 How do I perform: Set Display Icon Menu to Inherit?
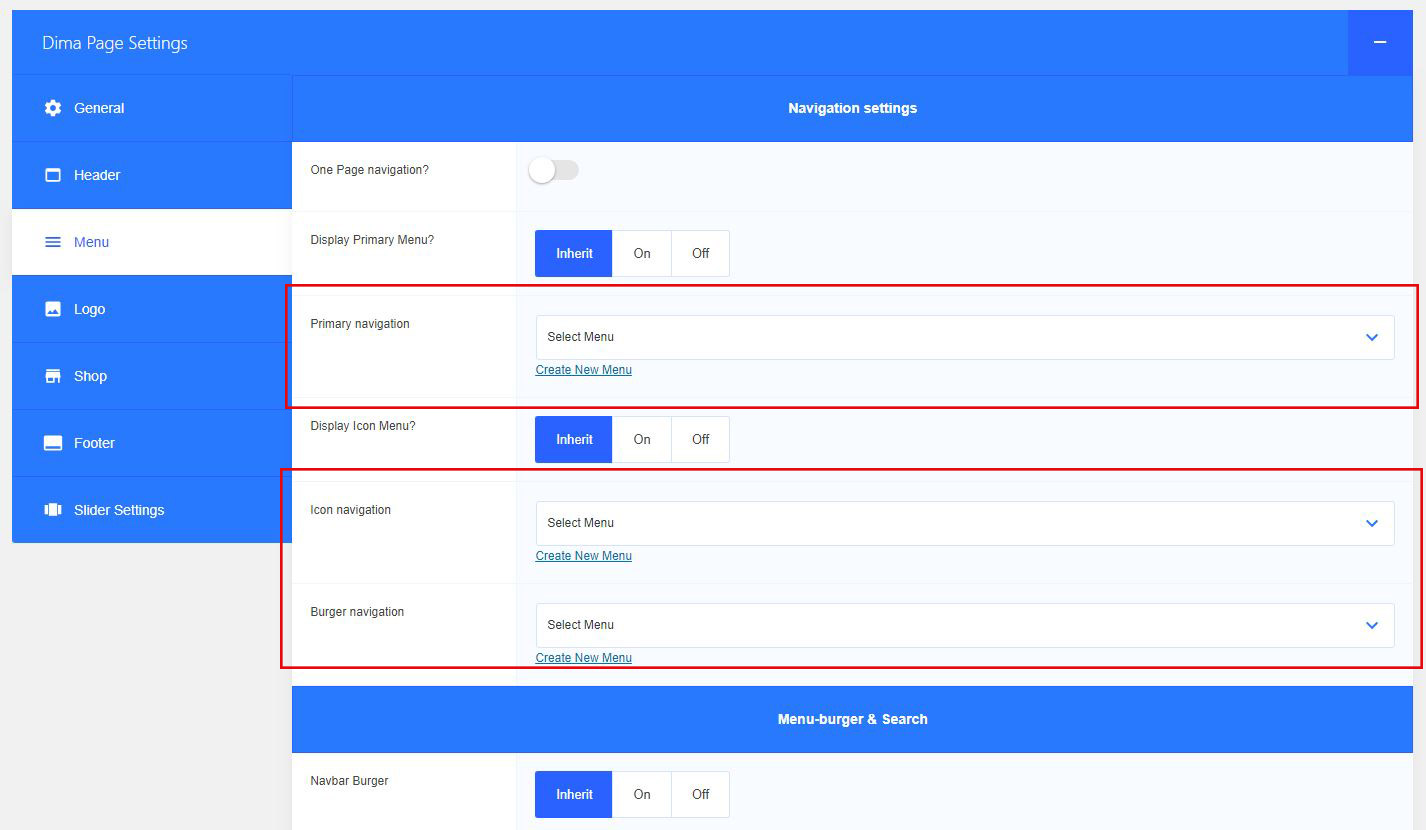coord(574,440)
